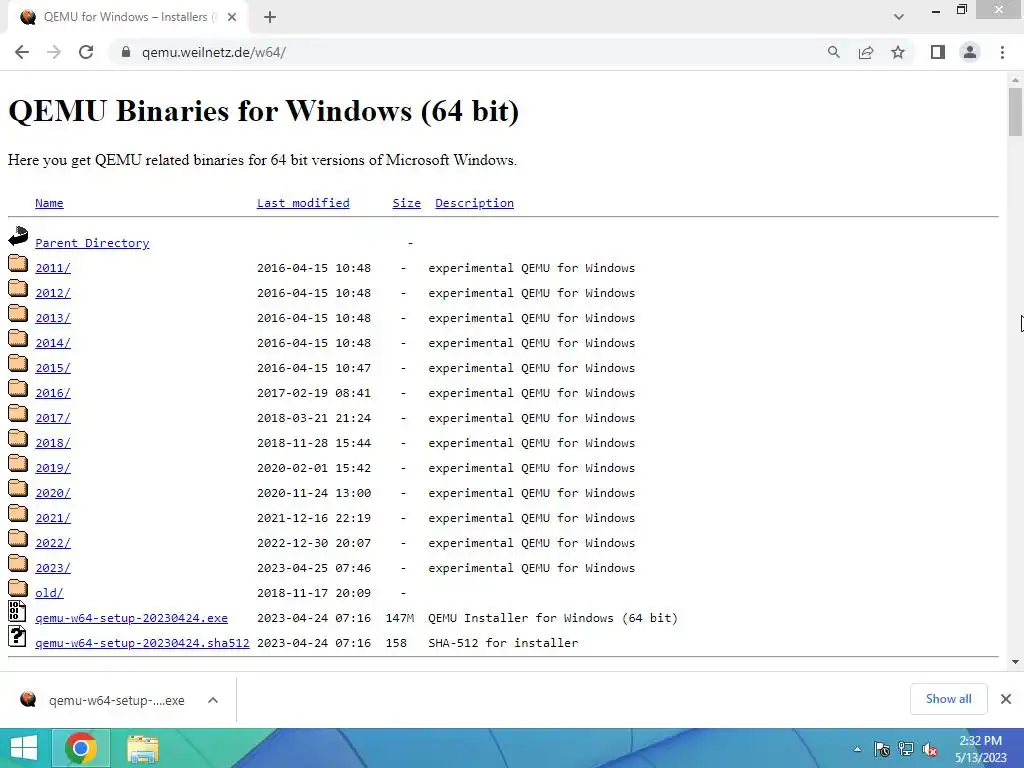
Task: Click the lock icon in address bar
Action: 126,52
